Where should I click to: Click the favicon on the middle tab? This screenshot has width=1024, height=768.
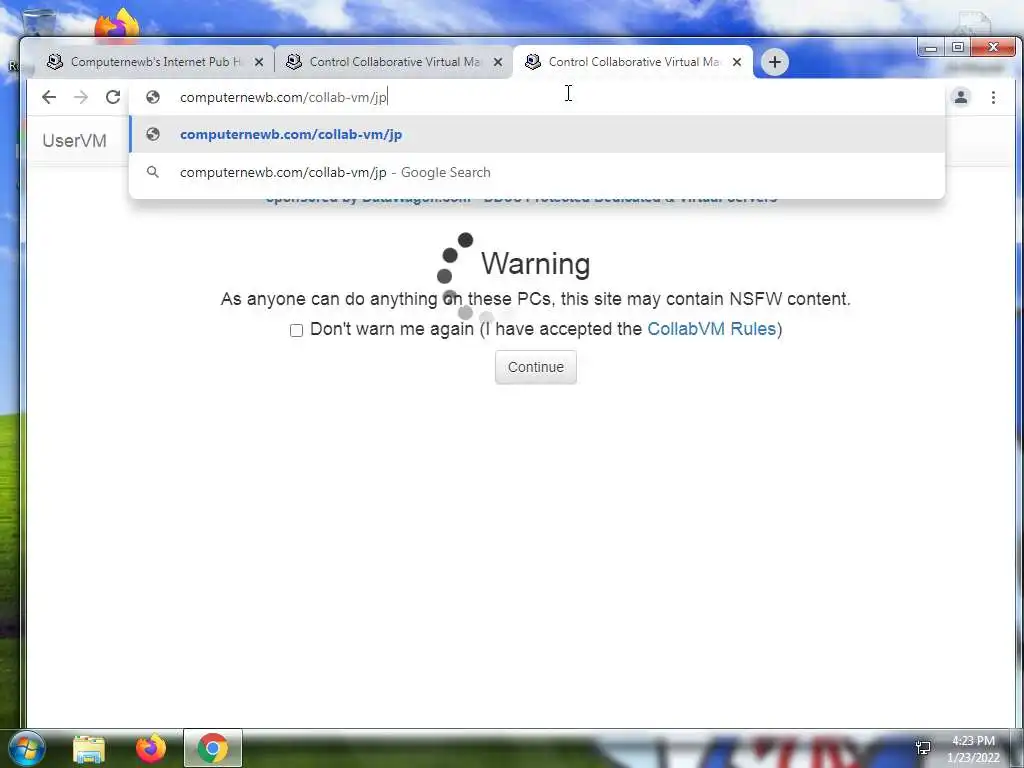294,62
